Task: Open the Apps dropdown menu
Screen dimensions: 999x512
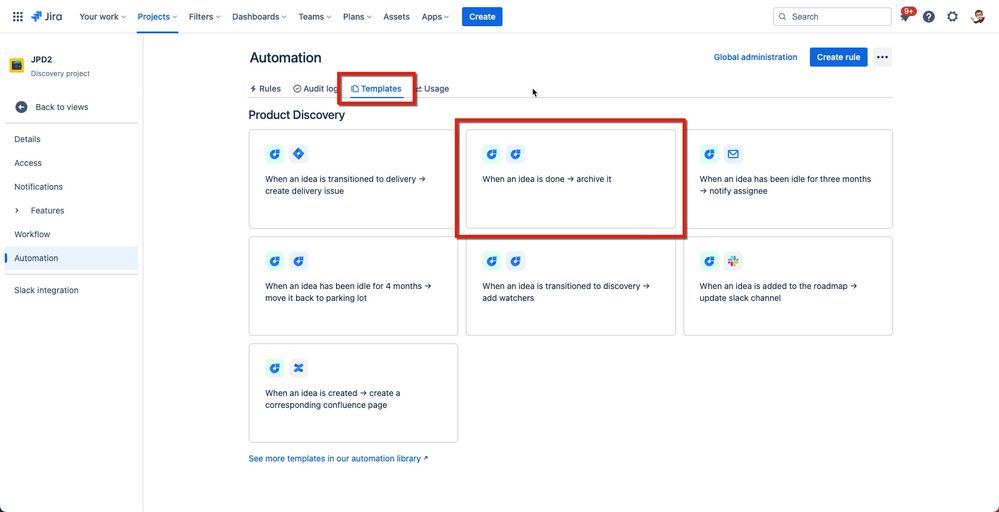Action: (x=435, y=17)
